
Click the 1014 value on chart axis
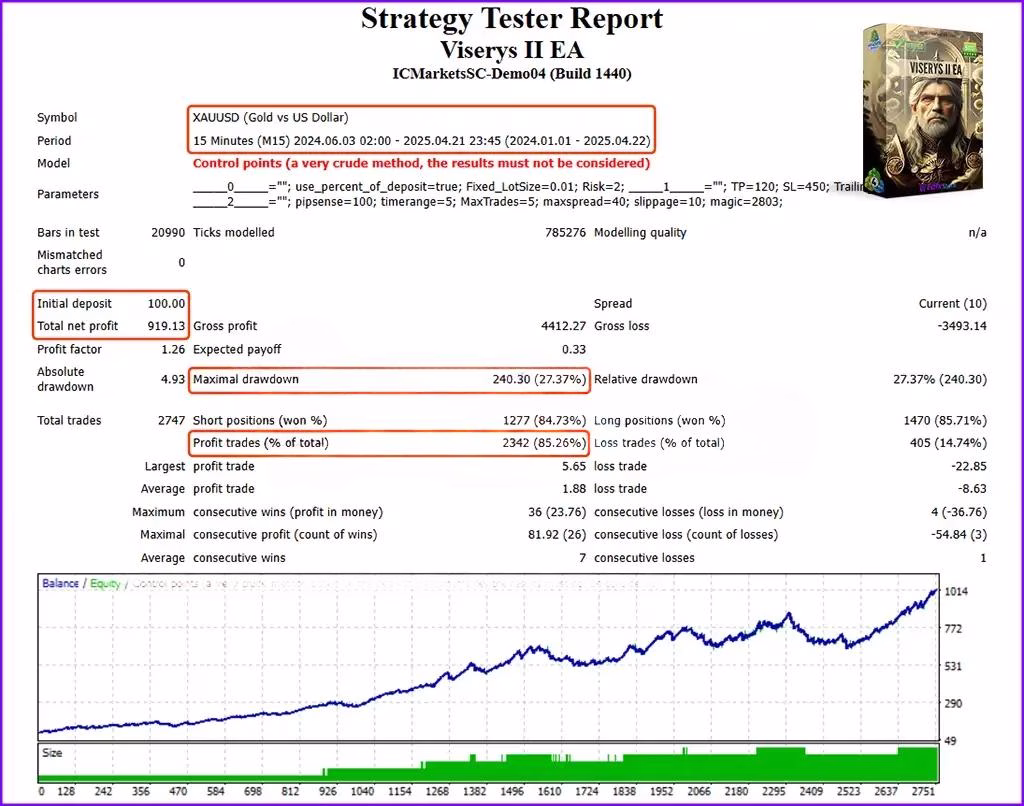tap(956, 592)
